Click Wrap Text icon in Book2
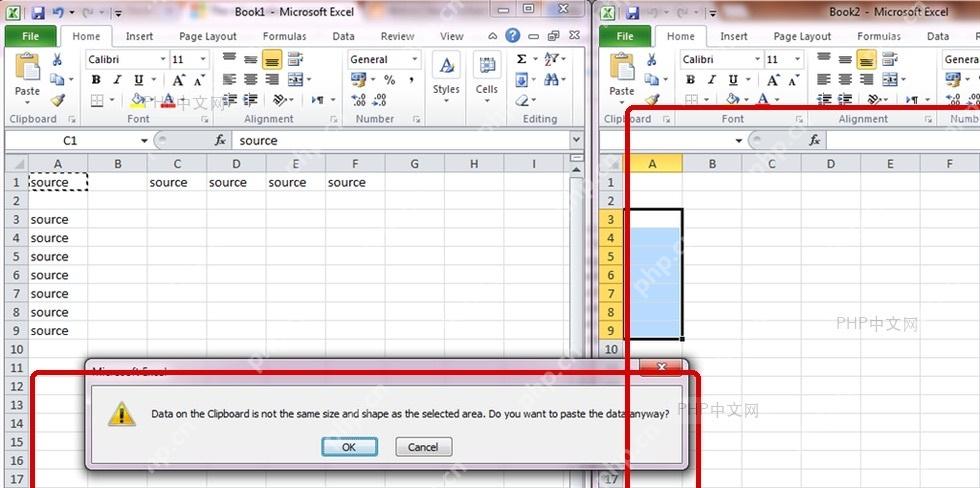 [889, 59]
